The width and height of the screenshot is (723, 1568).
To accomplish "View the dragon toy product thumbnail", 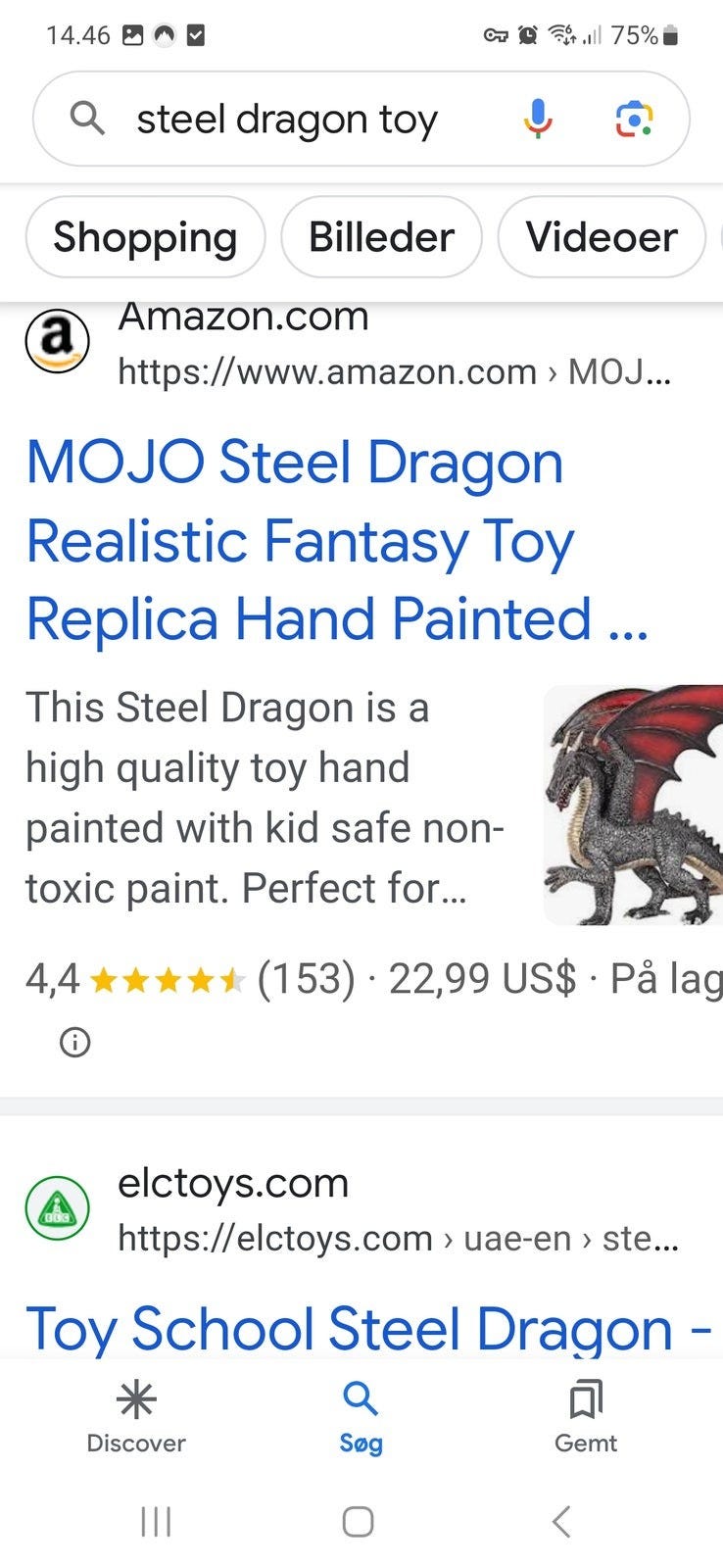I will [x=633, y=805].
